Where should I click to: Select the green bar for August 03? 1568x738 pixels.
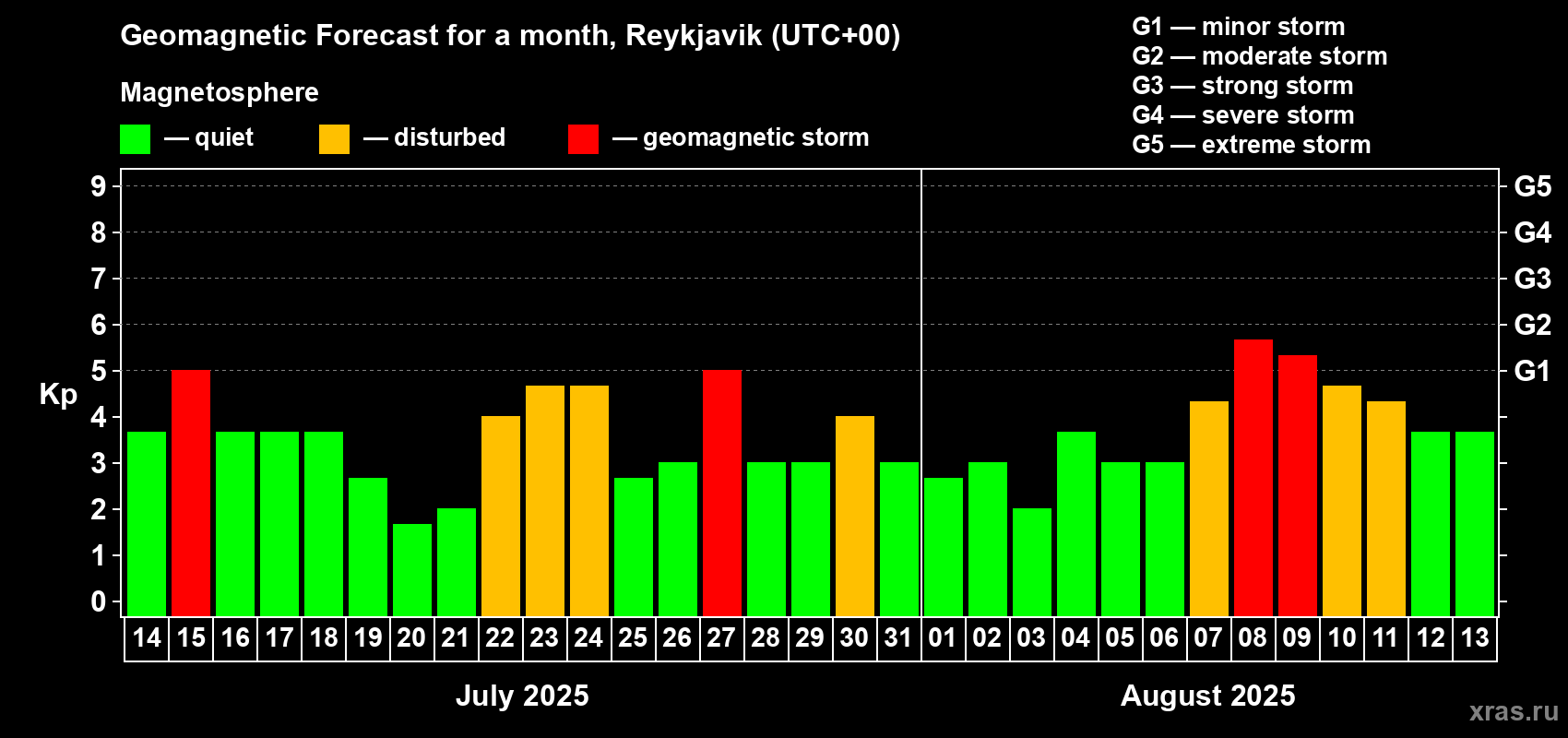click(1032, 562)
